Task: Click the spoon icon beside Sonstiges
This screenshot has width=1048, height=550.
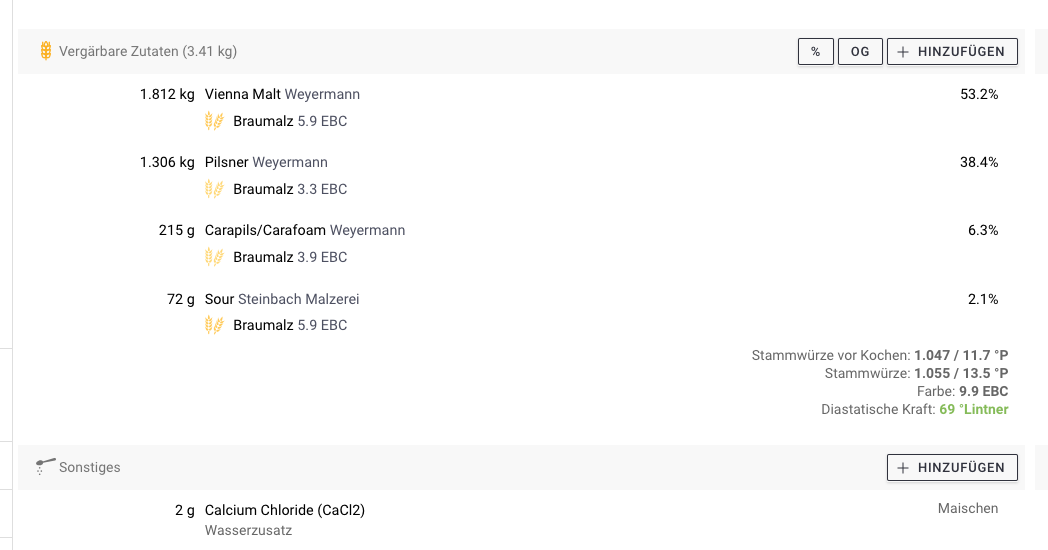Action: tap(45, 466)
